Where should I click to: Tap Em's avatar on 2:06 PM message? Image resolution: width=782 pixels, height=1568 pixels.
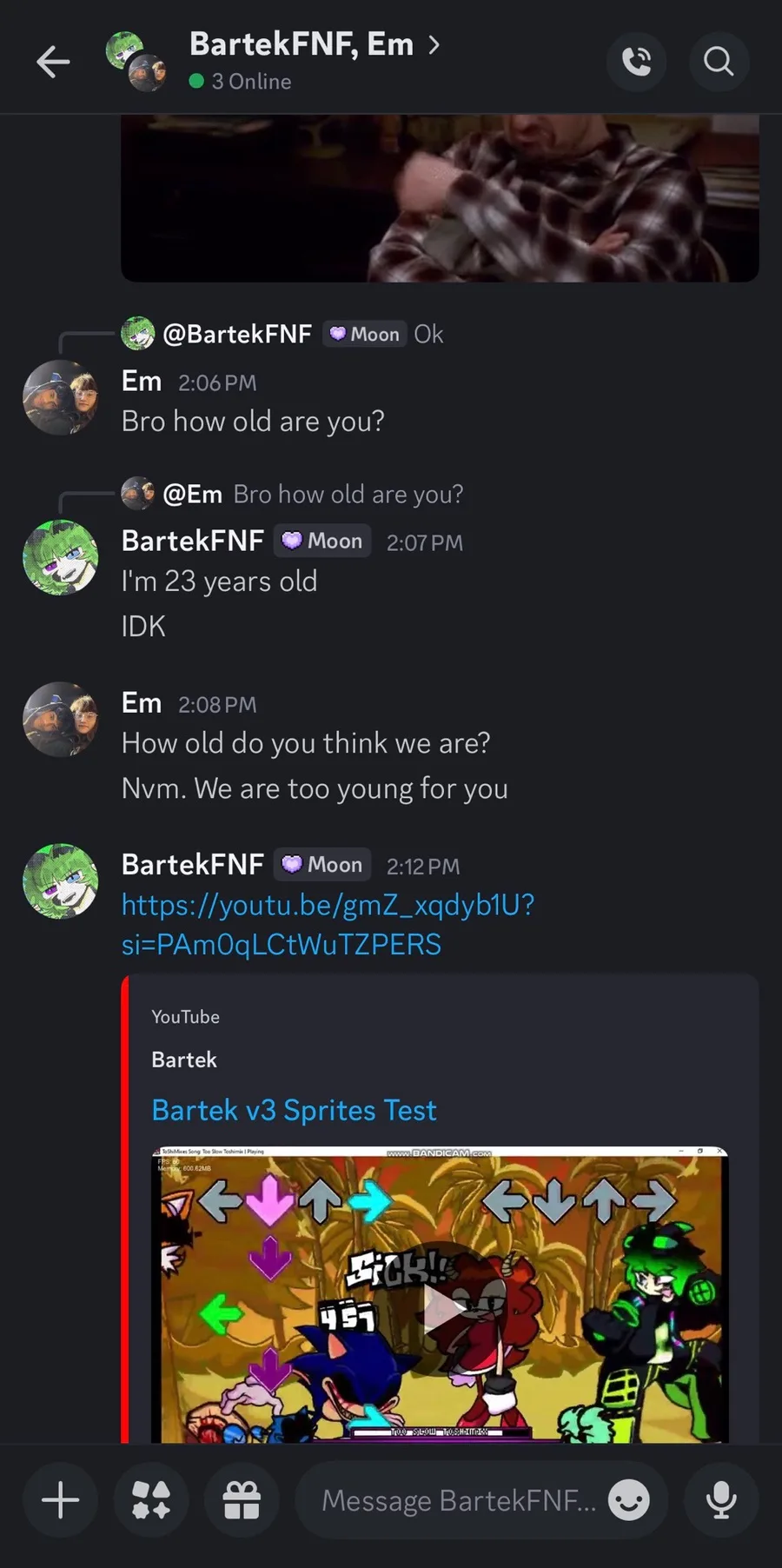coord(60,398)
